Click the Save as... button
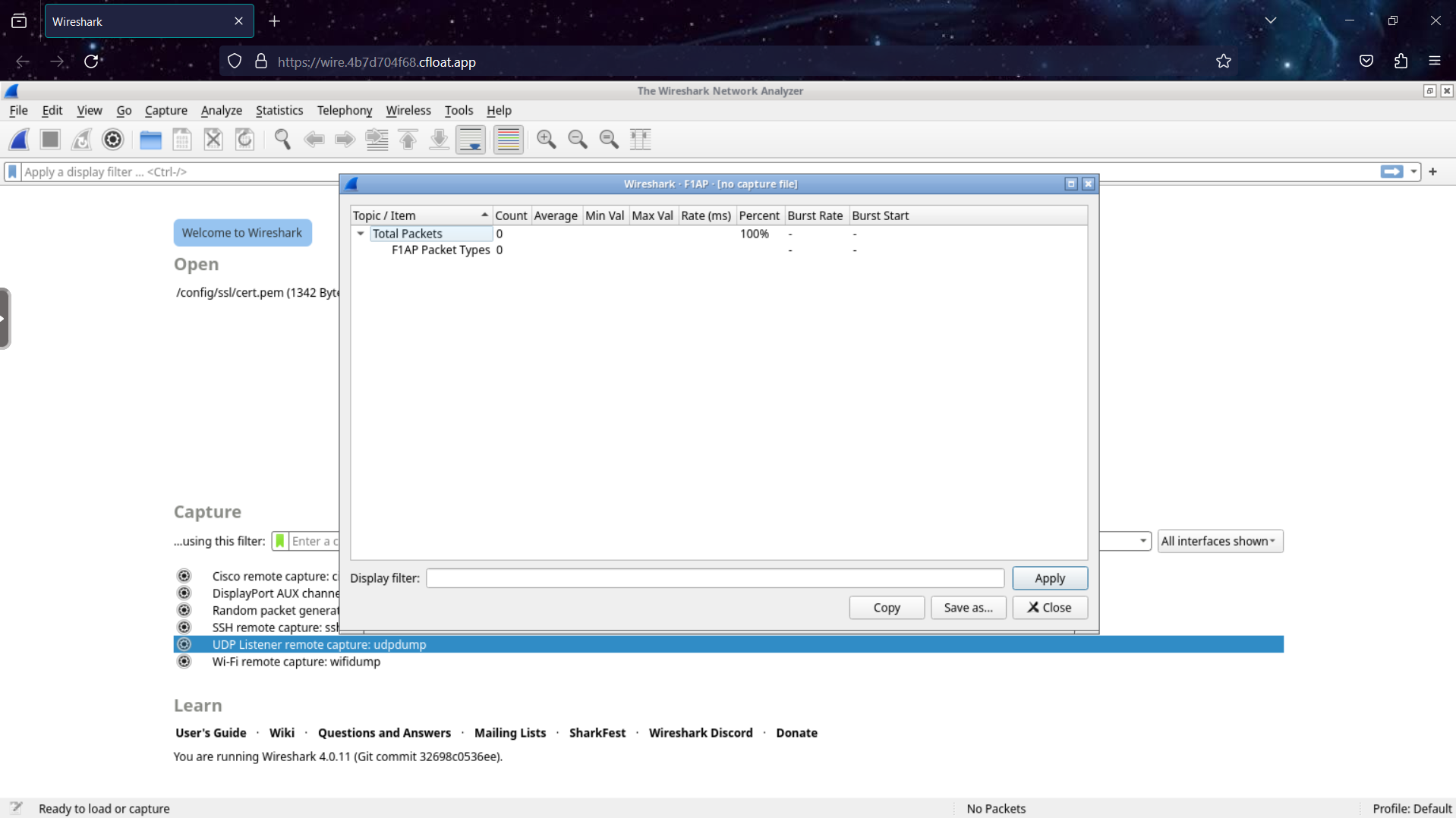Screen dimensions: 1456x818 coord(967,608)
